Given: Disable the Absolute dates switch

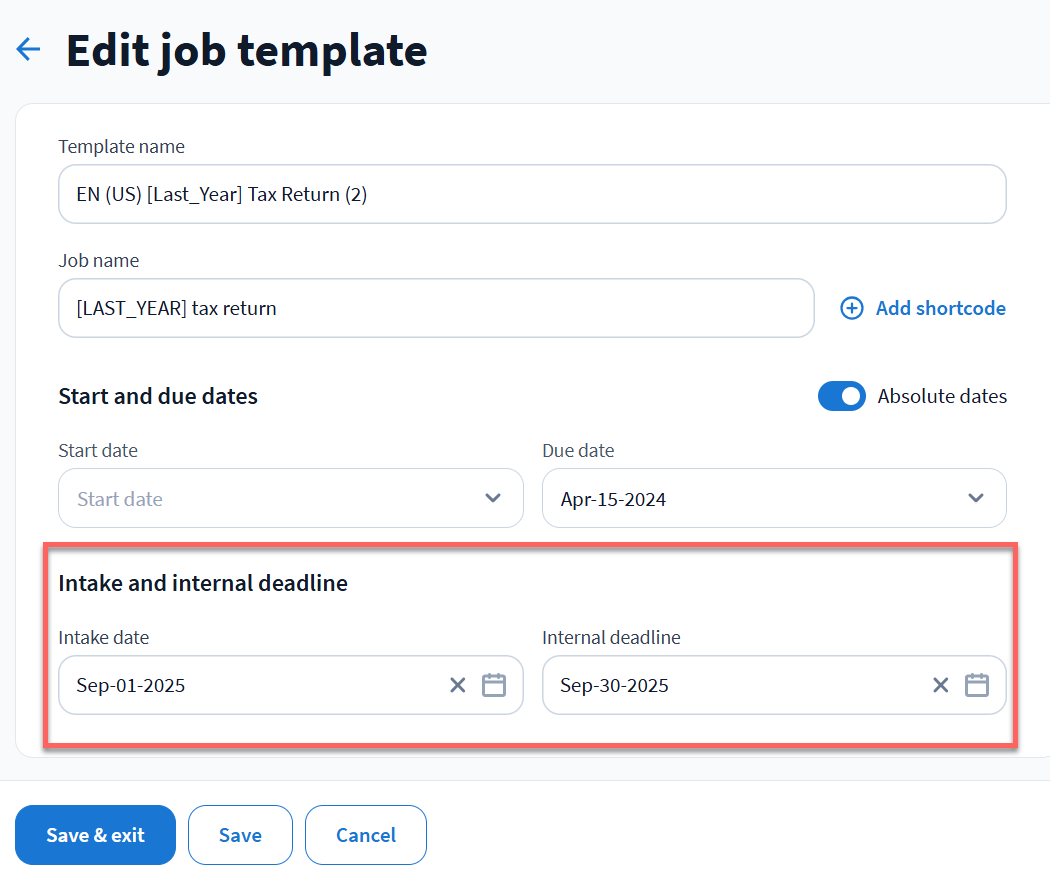Looking at the screenshot, I should [842, 396].
